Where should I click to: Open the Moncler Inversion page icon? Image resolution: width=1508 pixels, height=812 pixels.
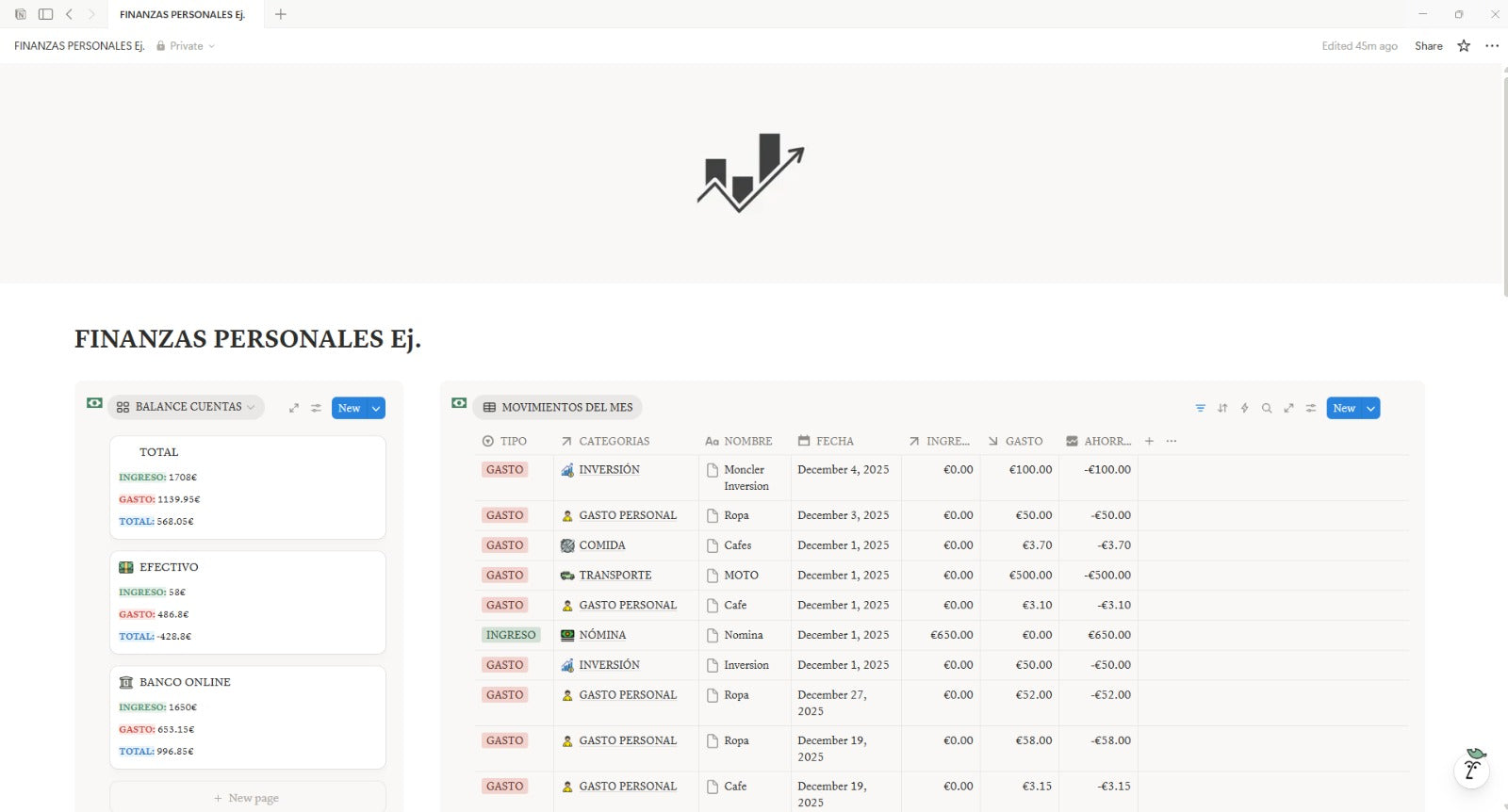tap(713, 470)
